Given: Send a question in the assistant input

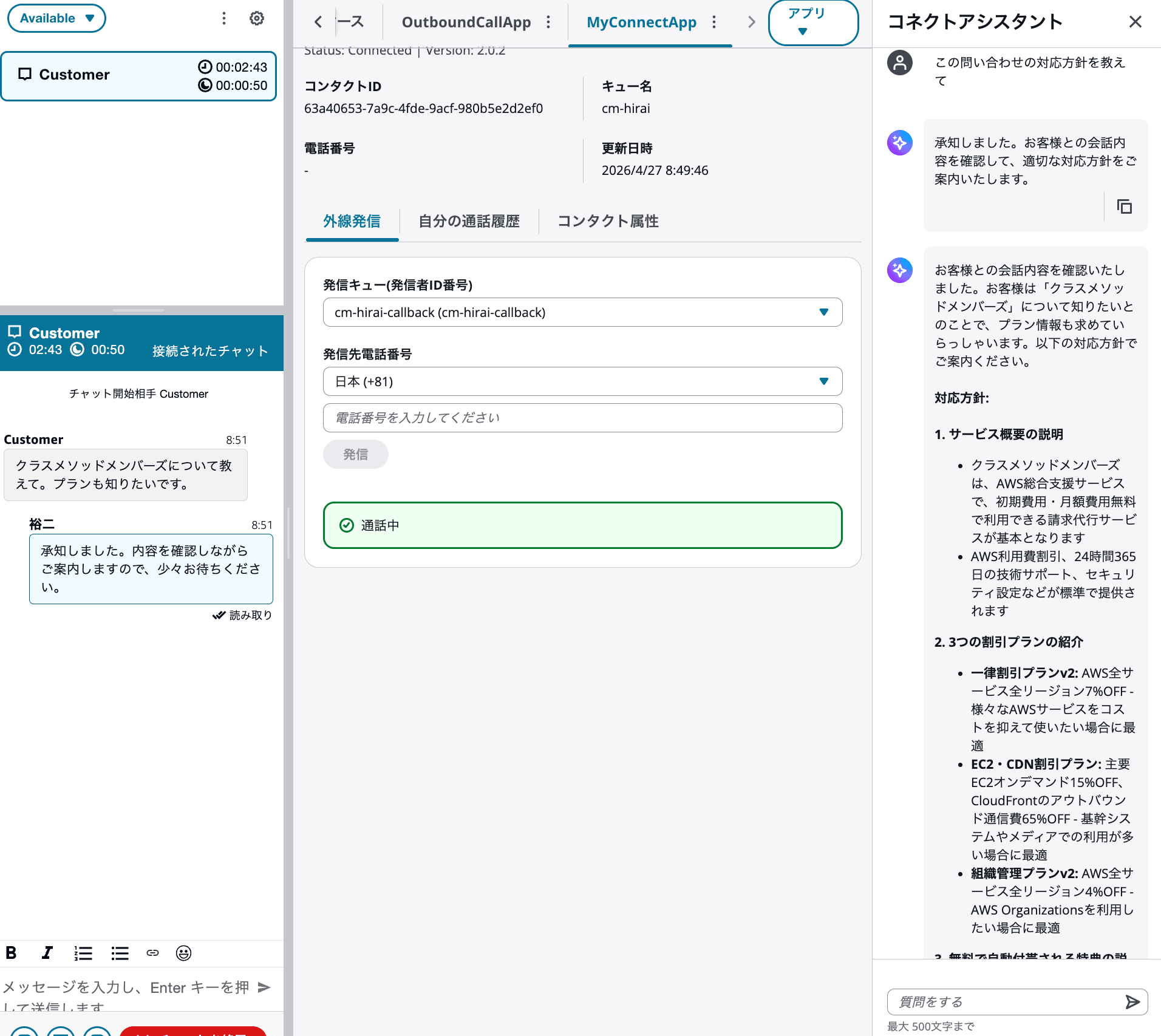Looking at the screenshot, I should [x=1133, y=1001].
